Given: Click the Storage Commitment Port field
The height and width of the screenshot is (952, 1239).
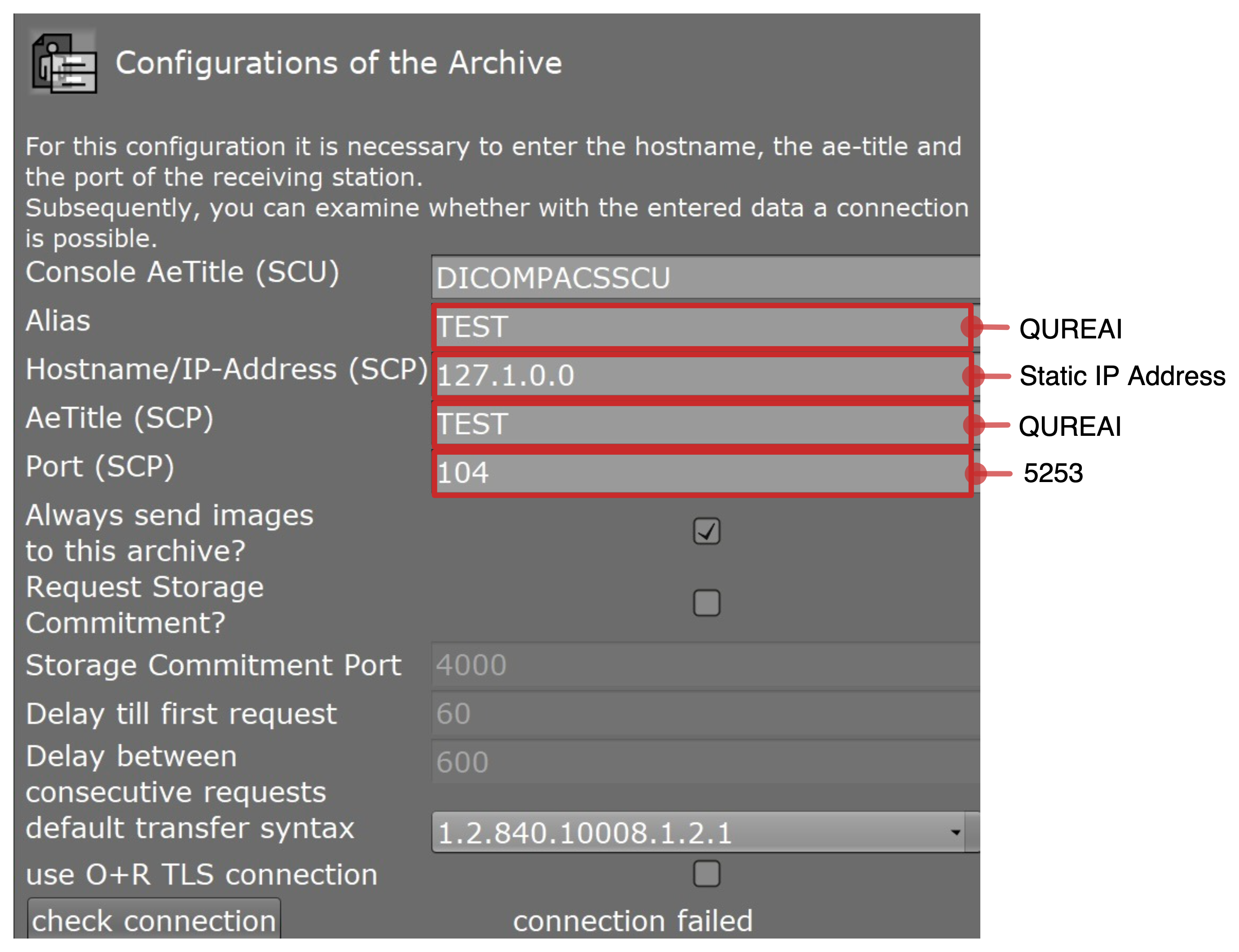Looking at the screenshot, I should pyautogui.click(x=705, y=665).
